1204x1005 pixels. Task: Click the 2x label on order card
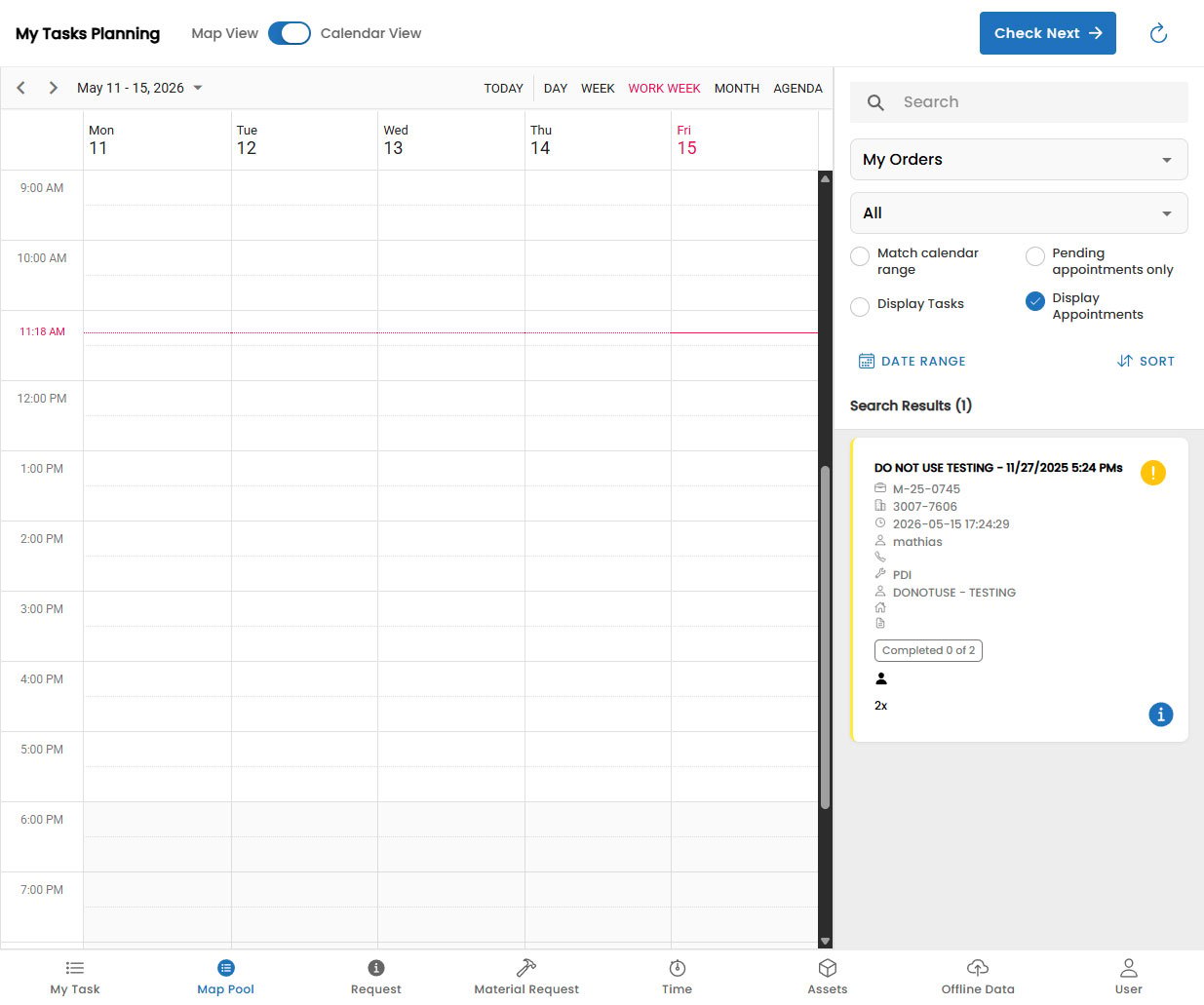coord(880,706)
